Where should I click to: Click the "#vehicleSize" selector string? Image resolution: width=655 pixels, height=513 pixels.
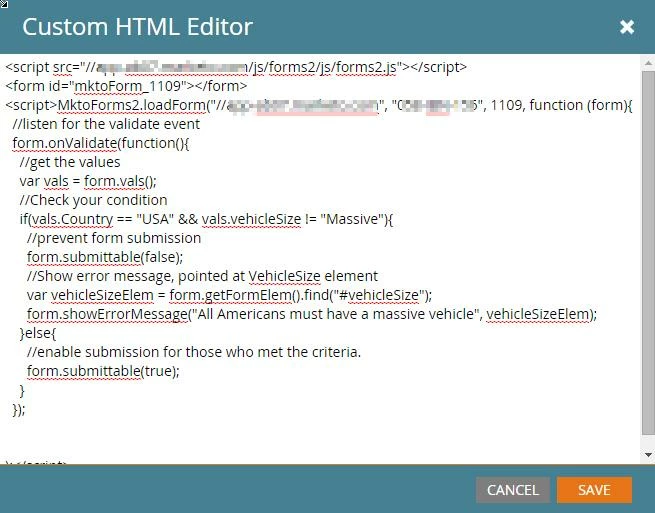[x=379, y=295]
